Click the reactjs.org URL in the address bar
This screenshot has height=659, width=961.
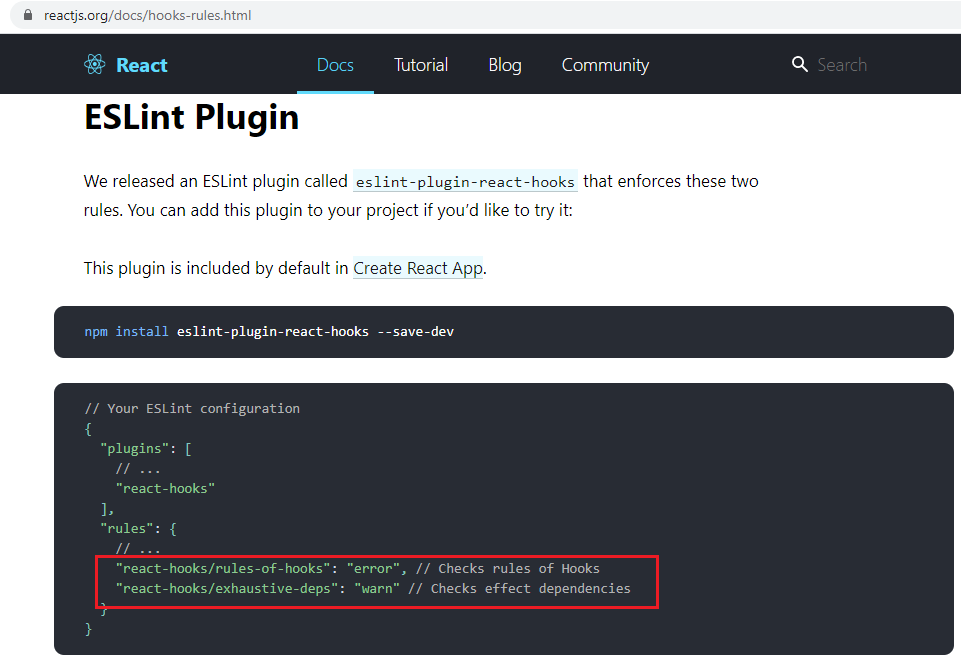click(x=148, y=16)
